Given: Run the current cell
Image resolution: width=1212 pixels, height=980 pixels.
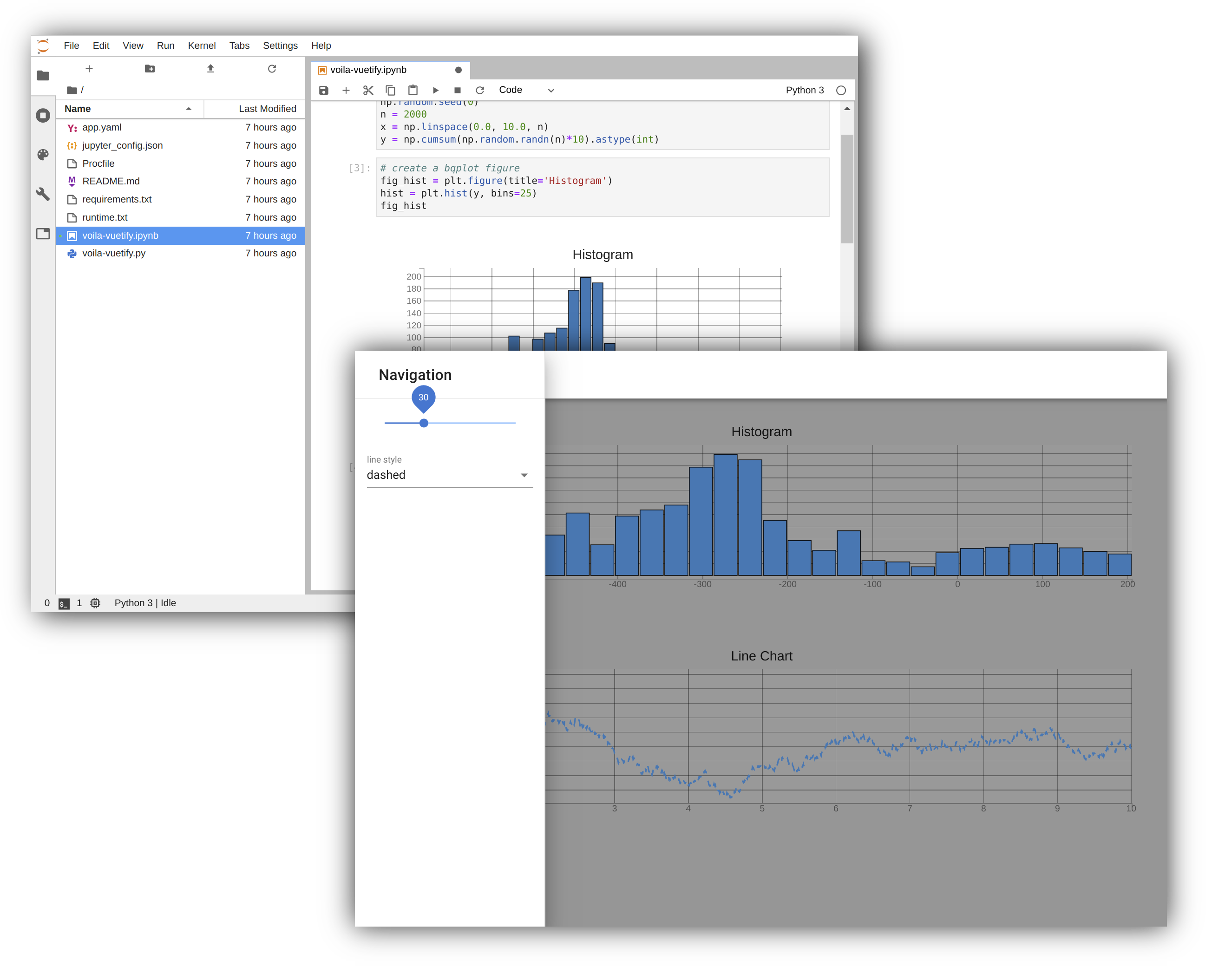Looking at the screenshot, I should (435, 90).
